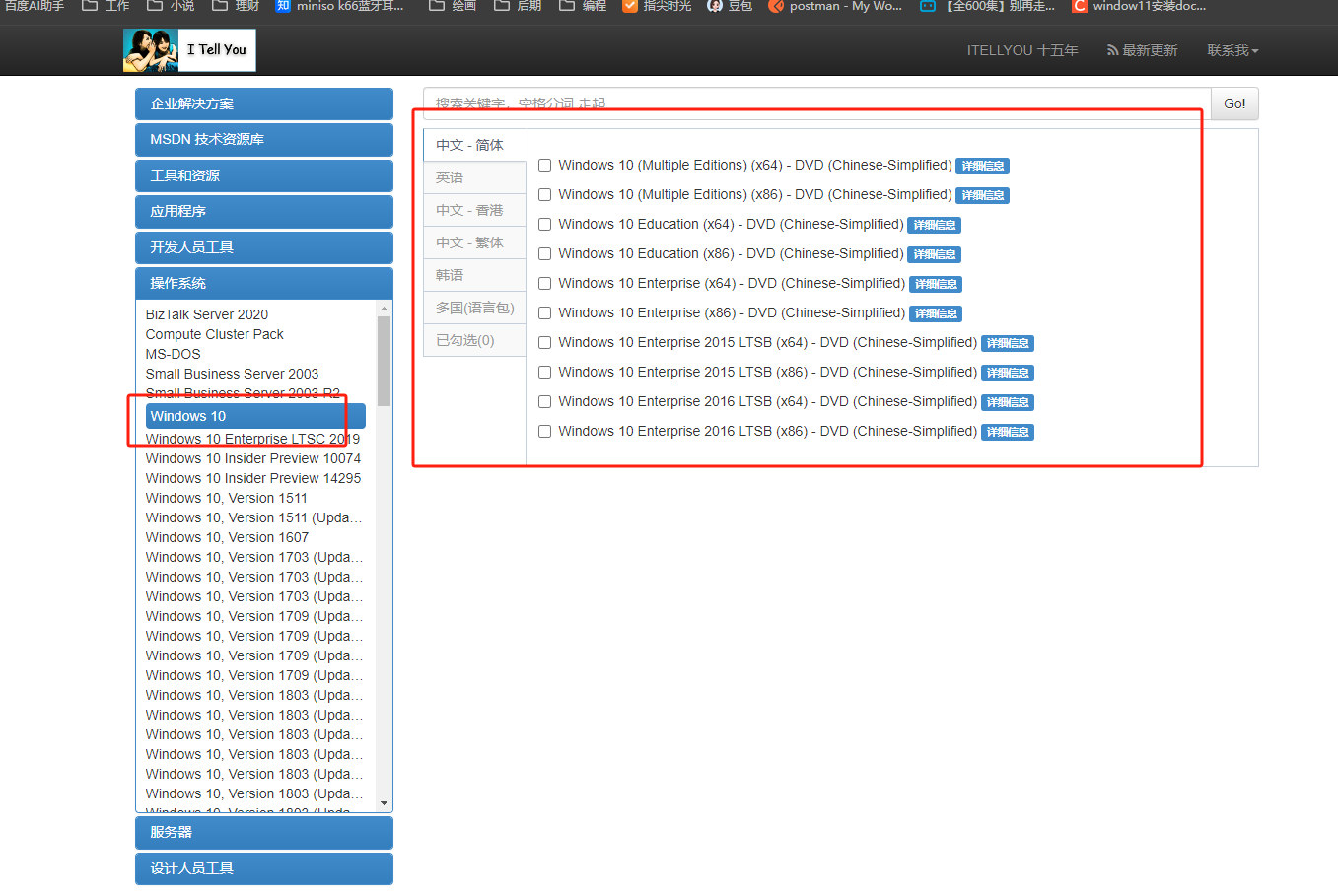This screenshot has width=1338, height=896.
Task: Check Enterprise 2015 LTSB x86 box
Action: pos(544,373)
